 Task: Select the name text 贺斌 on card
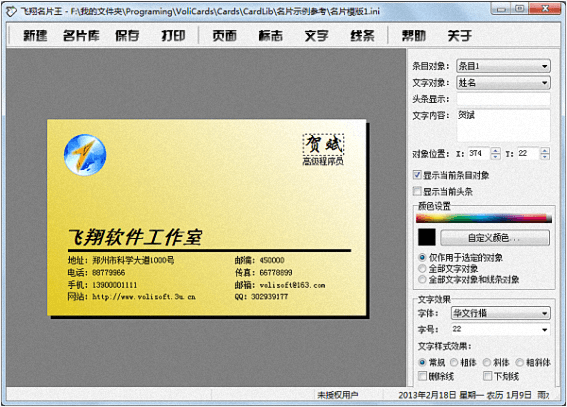coord(323,145)
